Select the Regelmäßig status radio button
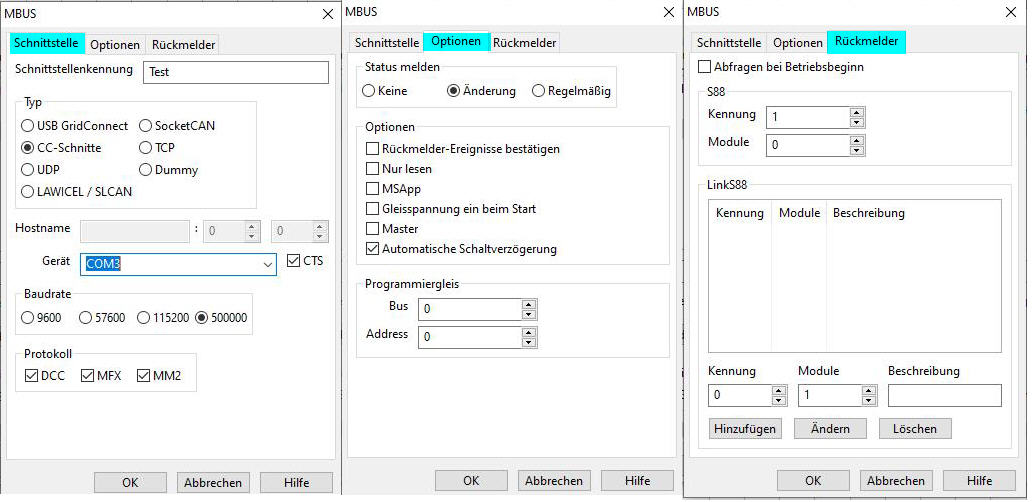 [x=539, y=91]
